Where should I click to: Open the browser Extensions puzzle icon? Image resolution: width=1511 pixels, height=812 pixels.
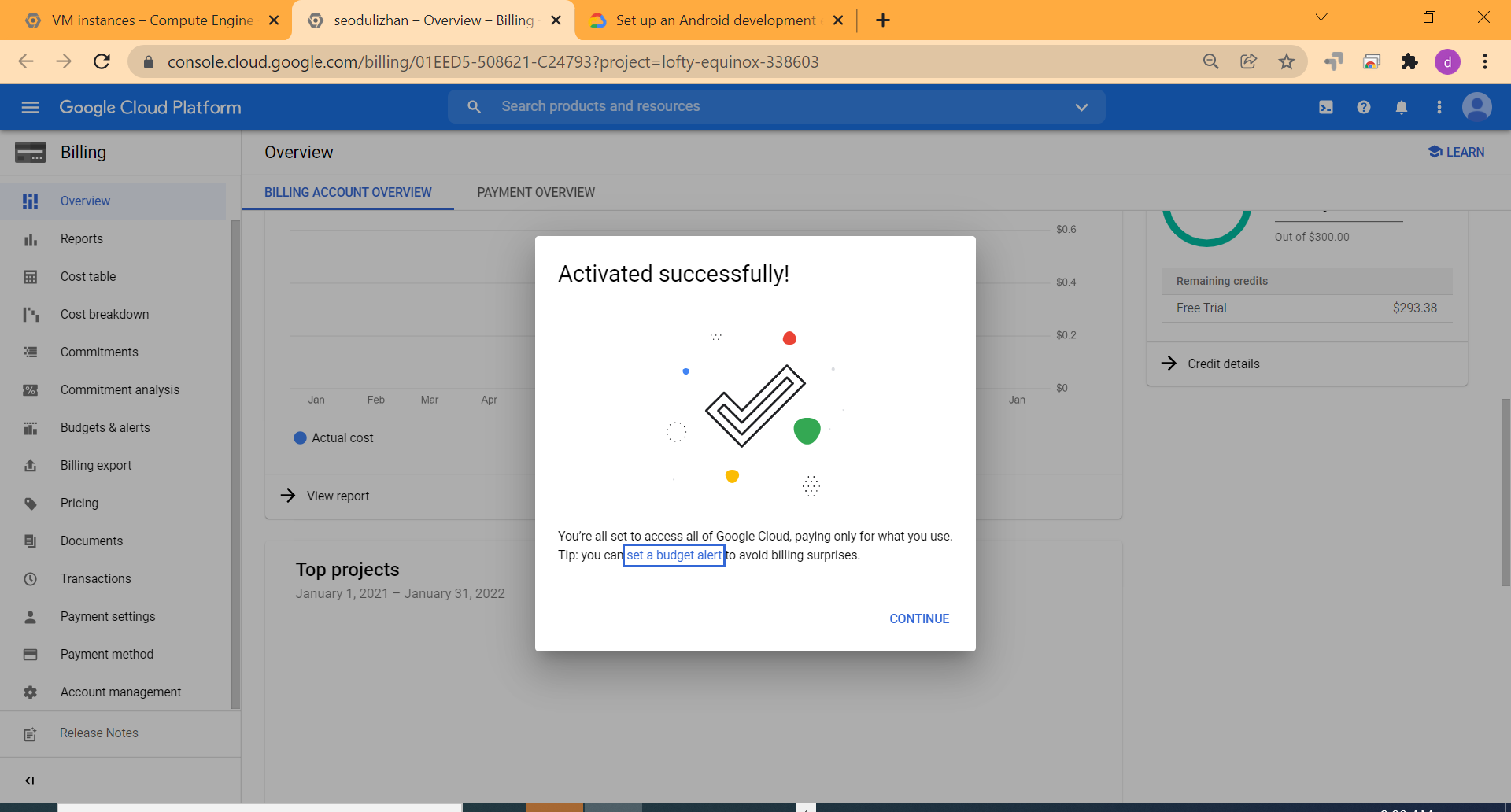coord(1409,61)
